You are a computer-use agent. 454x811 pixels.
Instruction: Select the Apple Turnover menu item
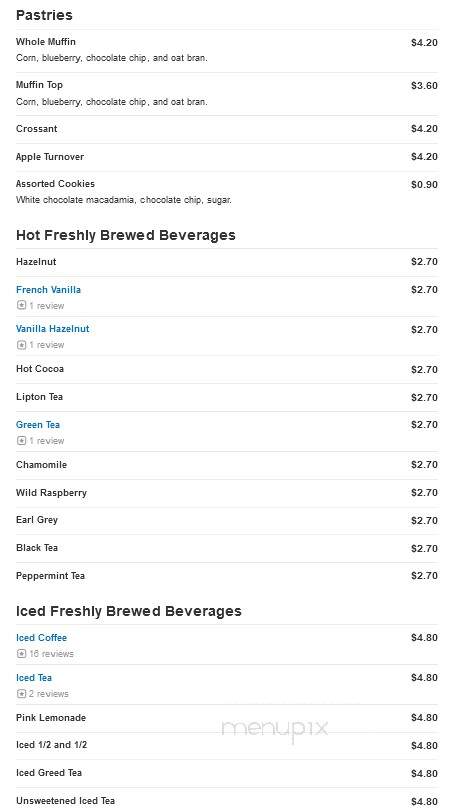coord(226,157)
